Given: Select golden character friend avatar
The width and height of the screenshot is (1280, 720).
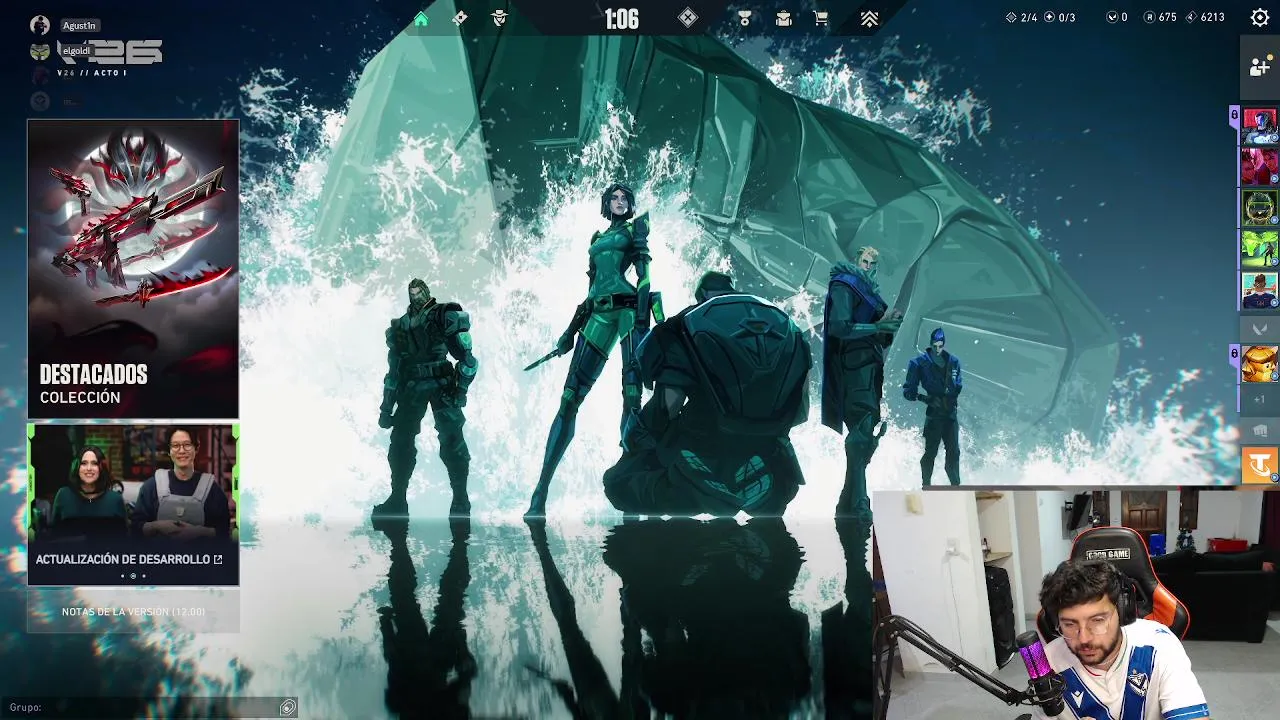Looking at the screenshot, I should (1259, 364).
